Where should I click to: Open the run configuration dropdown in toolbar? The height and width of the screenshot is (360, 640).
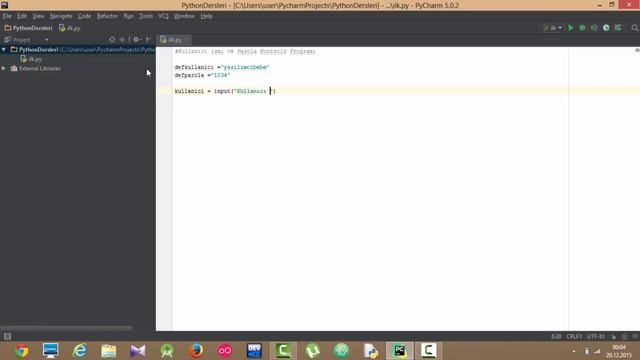pyautogui.click(x=552, y=28)
